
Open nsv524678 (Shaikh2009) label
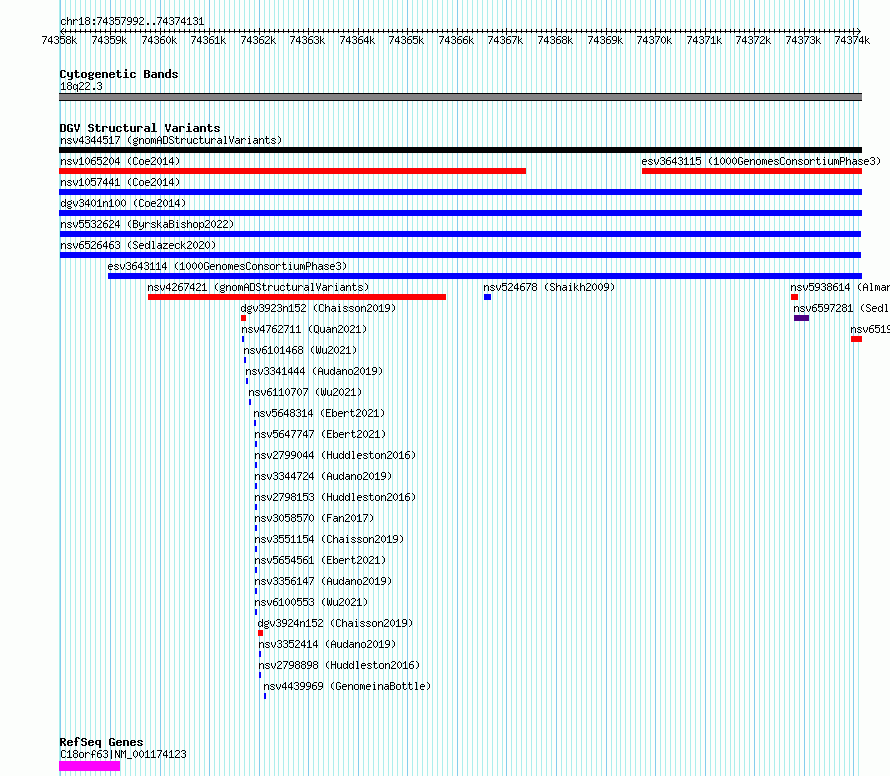(549, 287)
